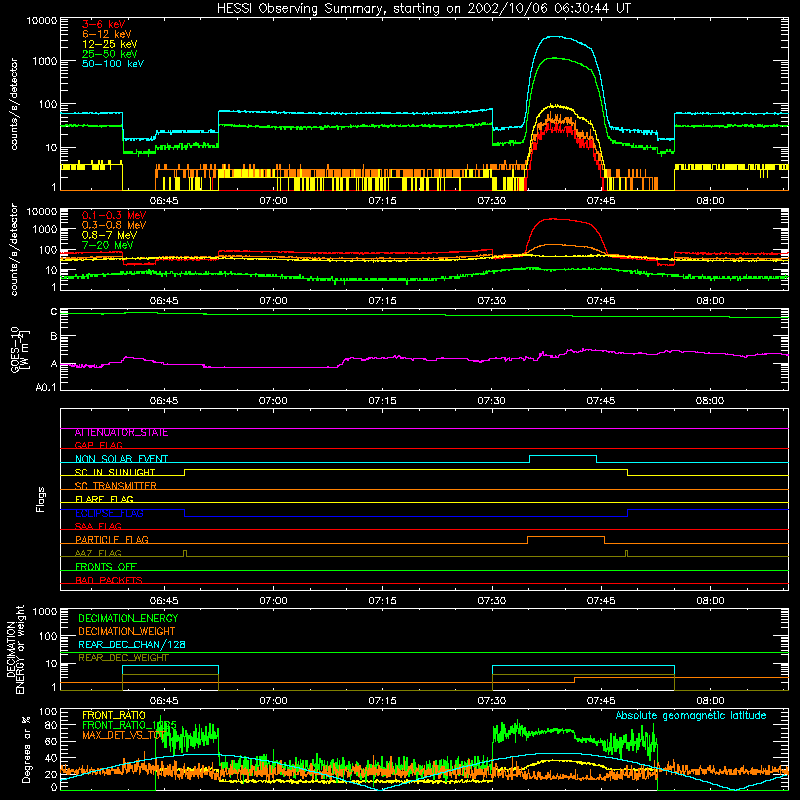The width and height of the screenshot is (800, 800).
Task: Select the REAR_DEC_WEIGHT legend label
Action: pyautogui.click(x=123, y=658)
